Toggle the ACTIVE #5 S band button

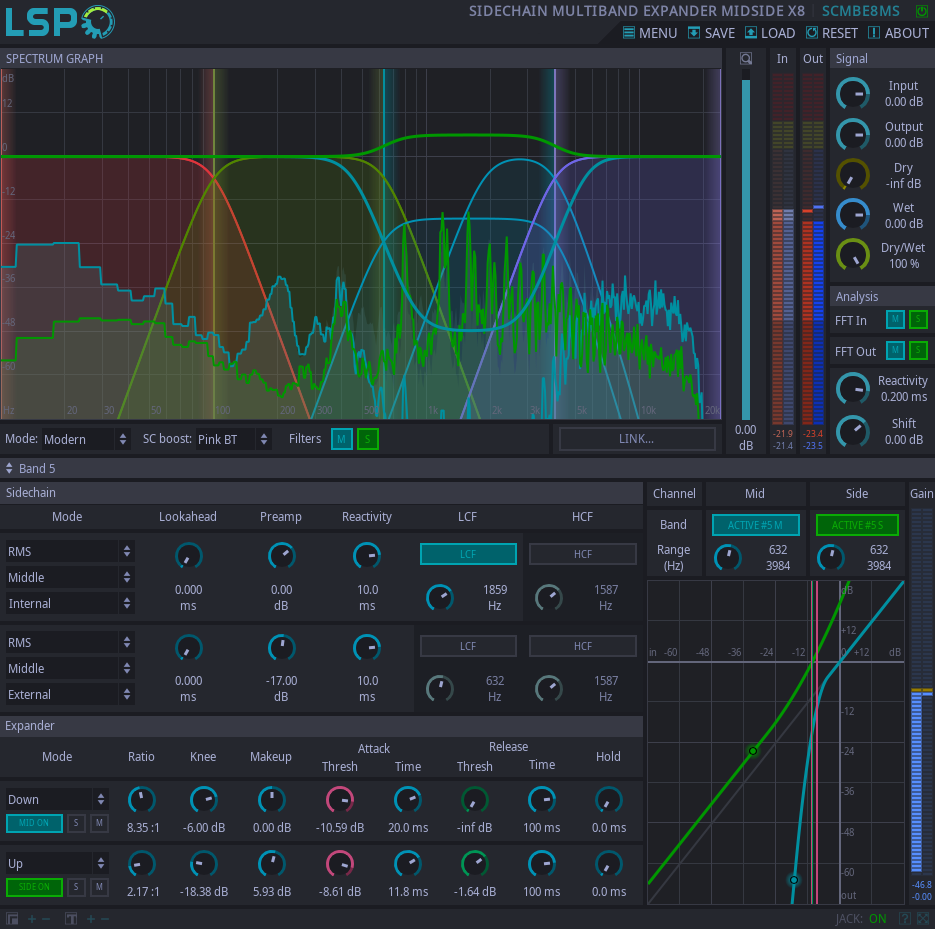tap(857, 525)
